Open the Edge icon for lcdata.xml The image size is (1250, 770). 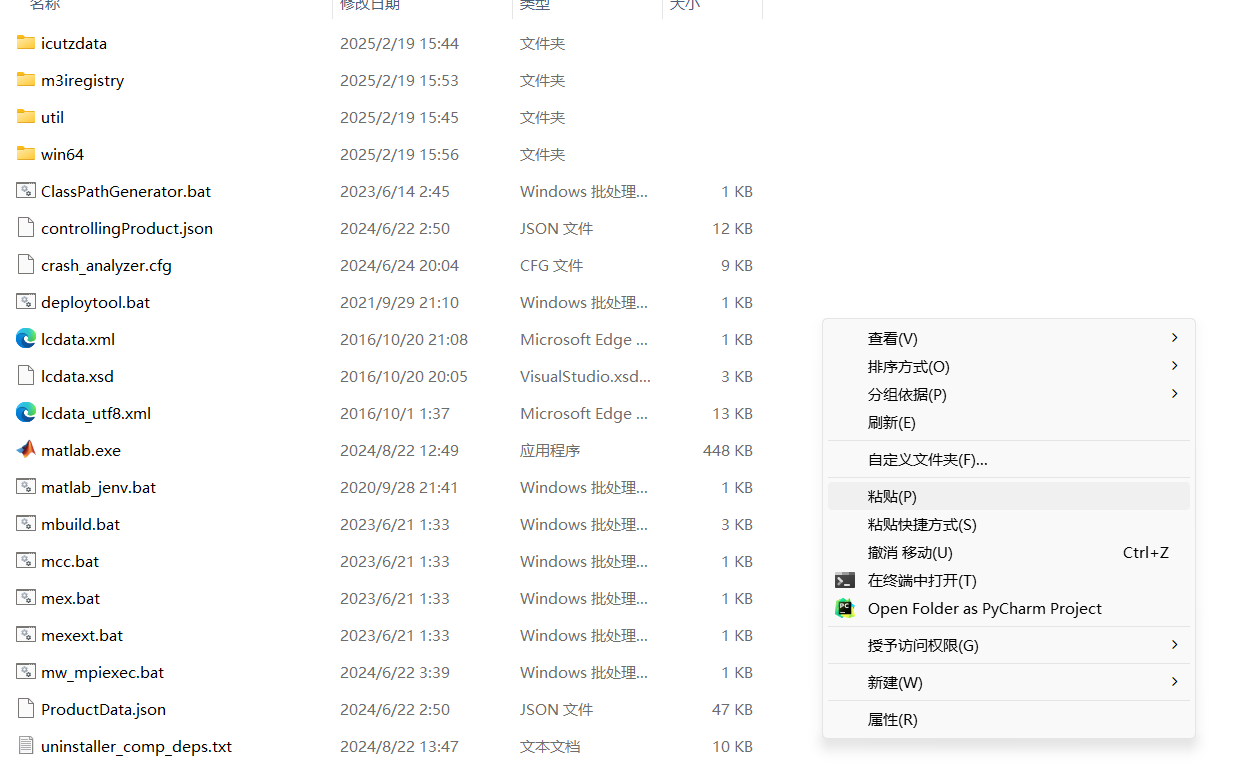tap(25, 338)
